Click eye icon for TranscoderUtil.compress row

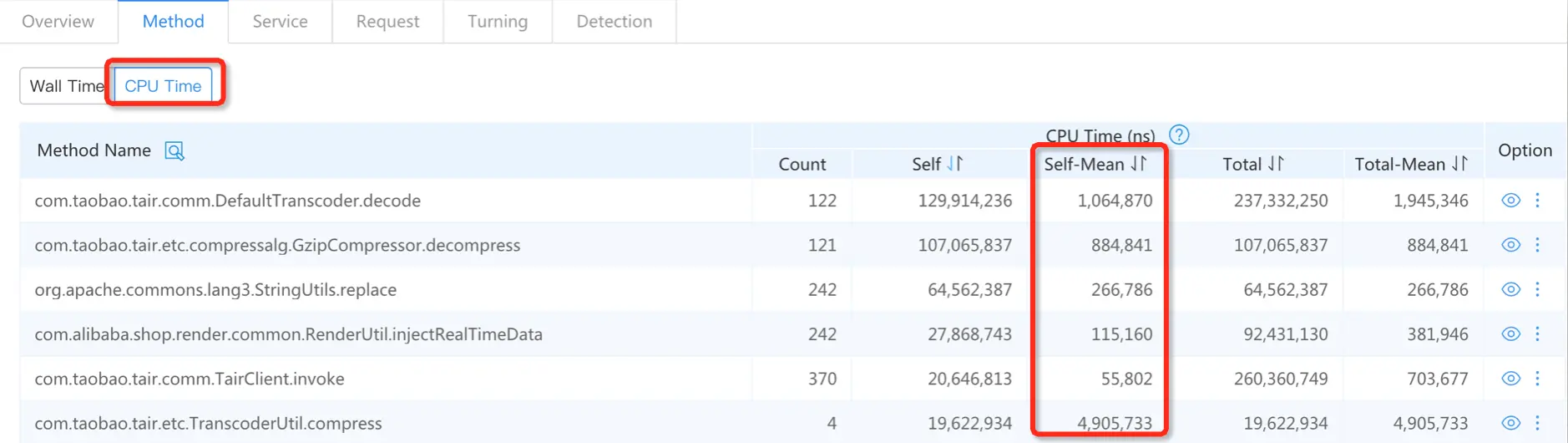1510,423
